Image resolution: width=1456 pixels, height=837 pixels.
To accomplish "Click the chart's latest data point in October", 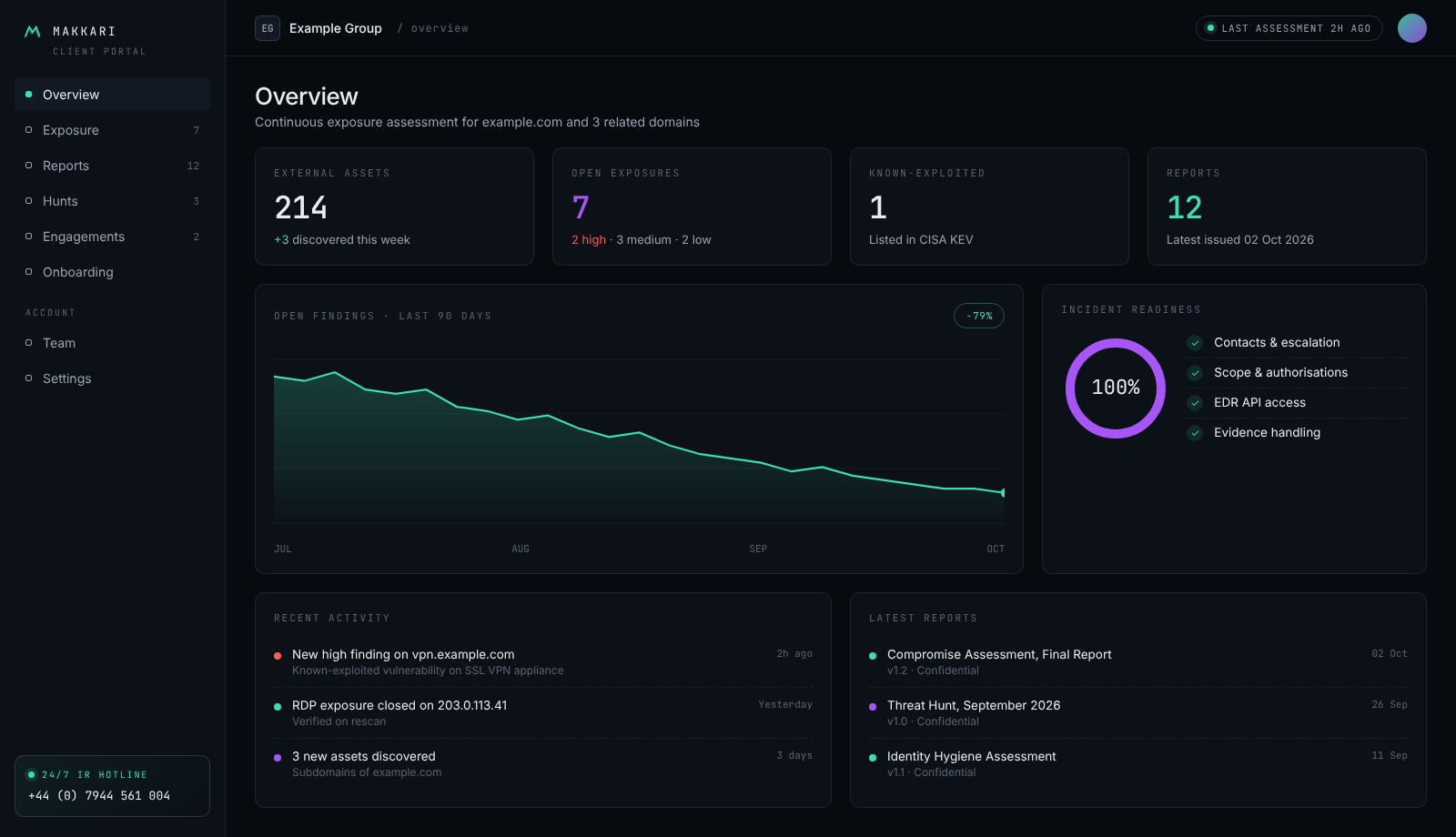I will (x=1003, y=493).
